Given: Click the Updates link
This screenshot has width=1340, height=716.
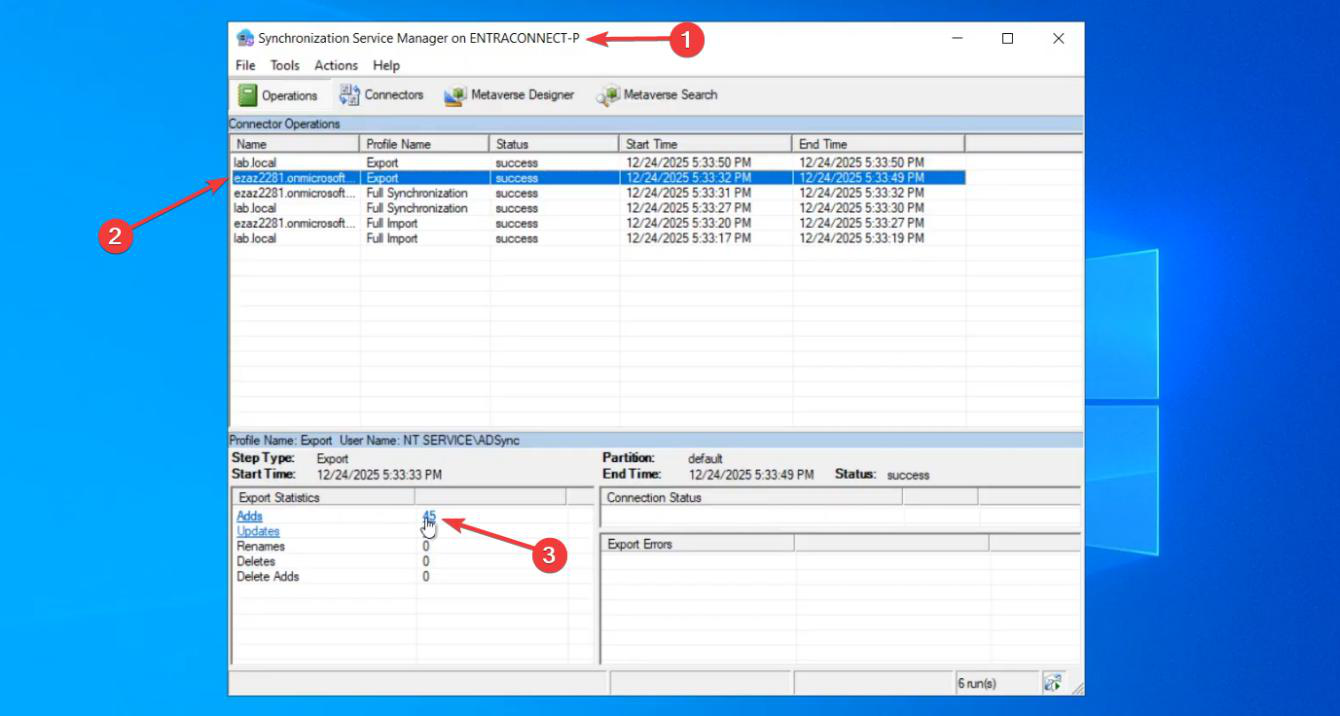Looking at the screenshot, I should (x=258, y=531).
